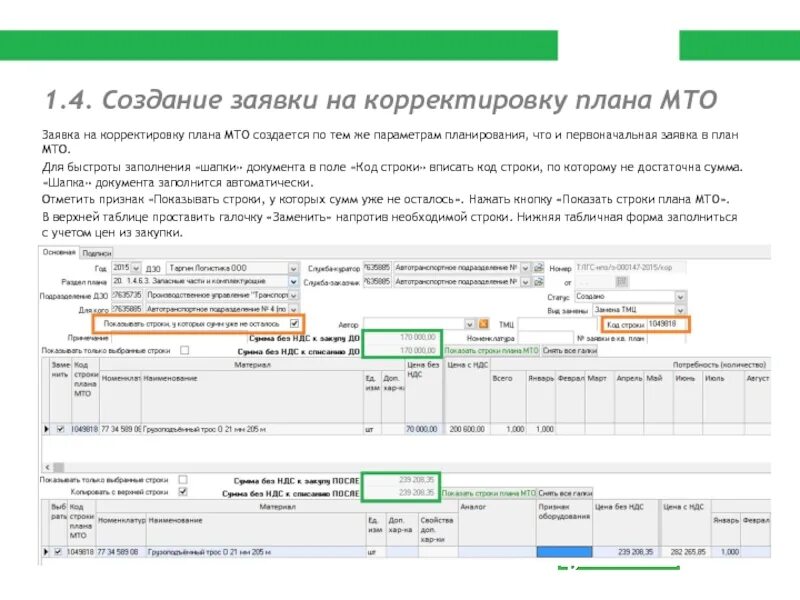Open the Служба-заказчик lookup icon
This screenshot has width=800, height=600.
[538, 282]
